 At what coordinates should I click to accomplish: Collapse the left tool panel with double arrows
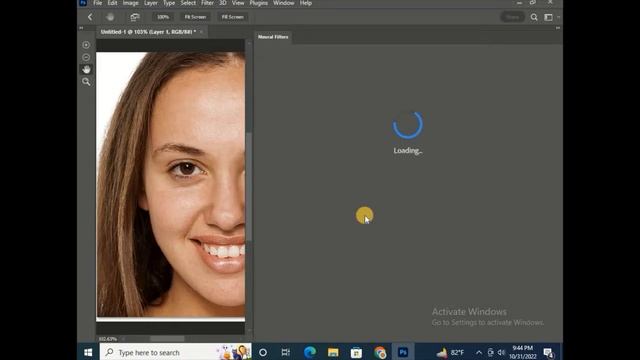pos(81,28)
